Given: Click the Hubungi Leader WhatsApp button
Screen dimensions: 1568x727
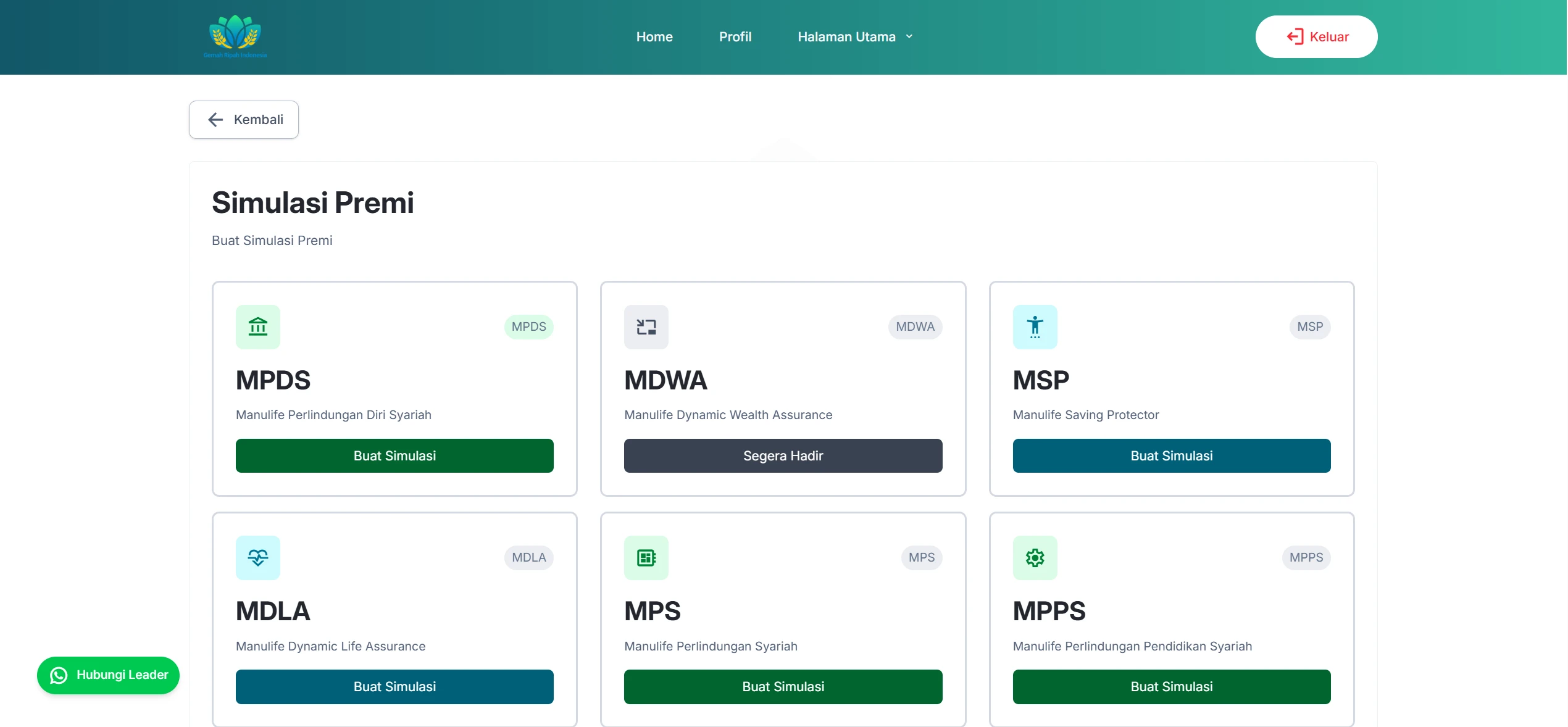Looking at the screenshot, I should click(x=109, y=675).
